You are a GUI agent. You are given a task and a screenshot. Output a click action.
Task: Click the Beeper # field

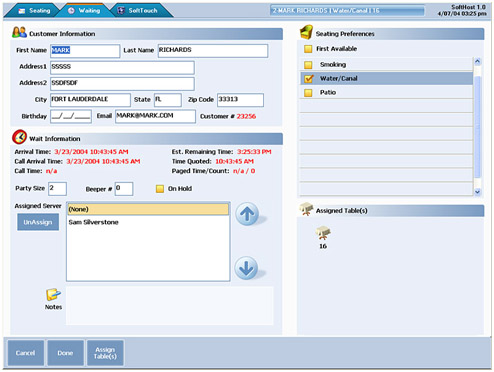point(124,189)
